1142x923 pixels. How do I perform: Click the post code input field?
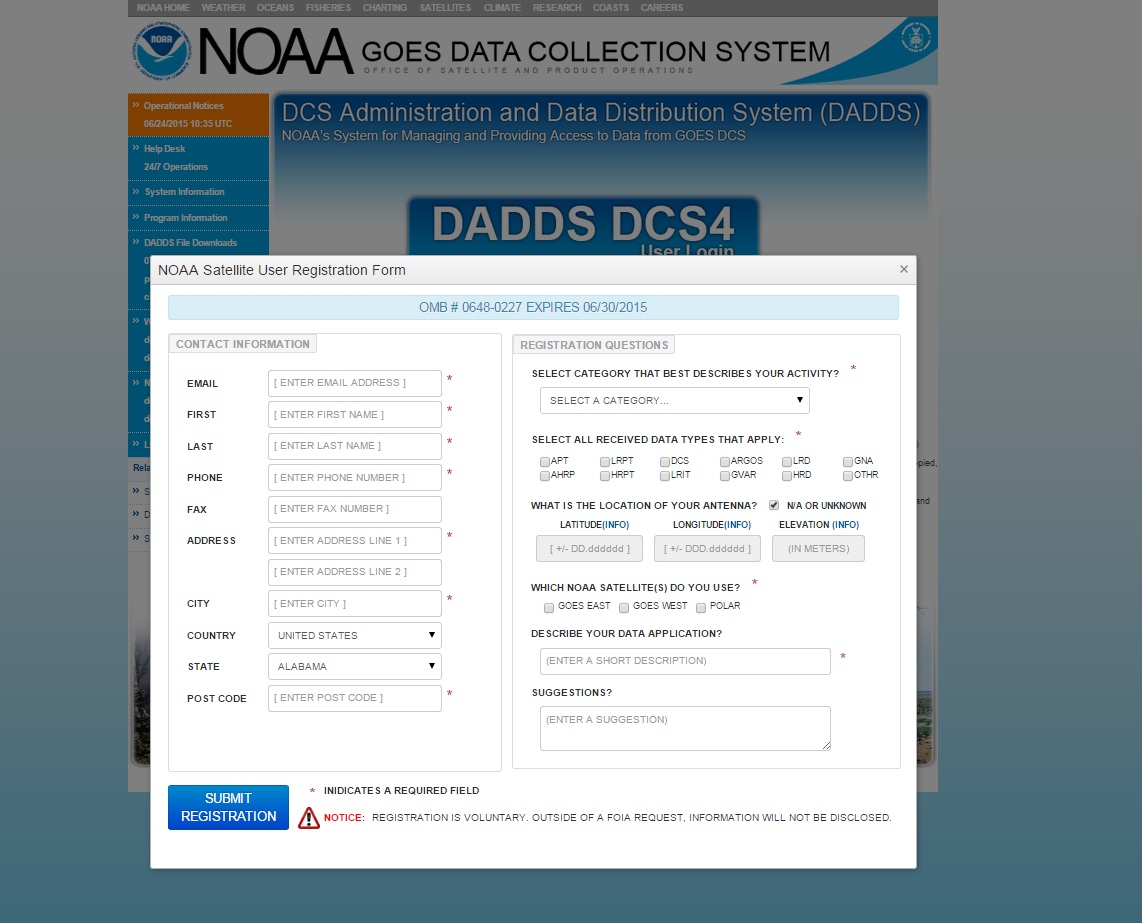click(x=355, y=698)
